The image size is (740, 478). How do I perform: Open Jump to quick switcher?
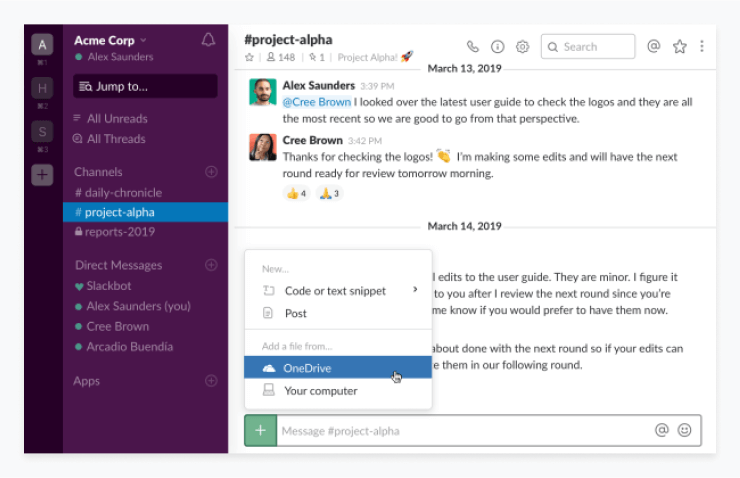point(145,86)
